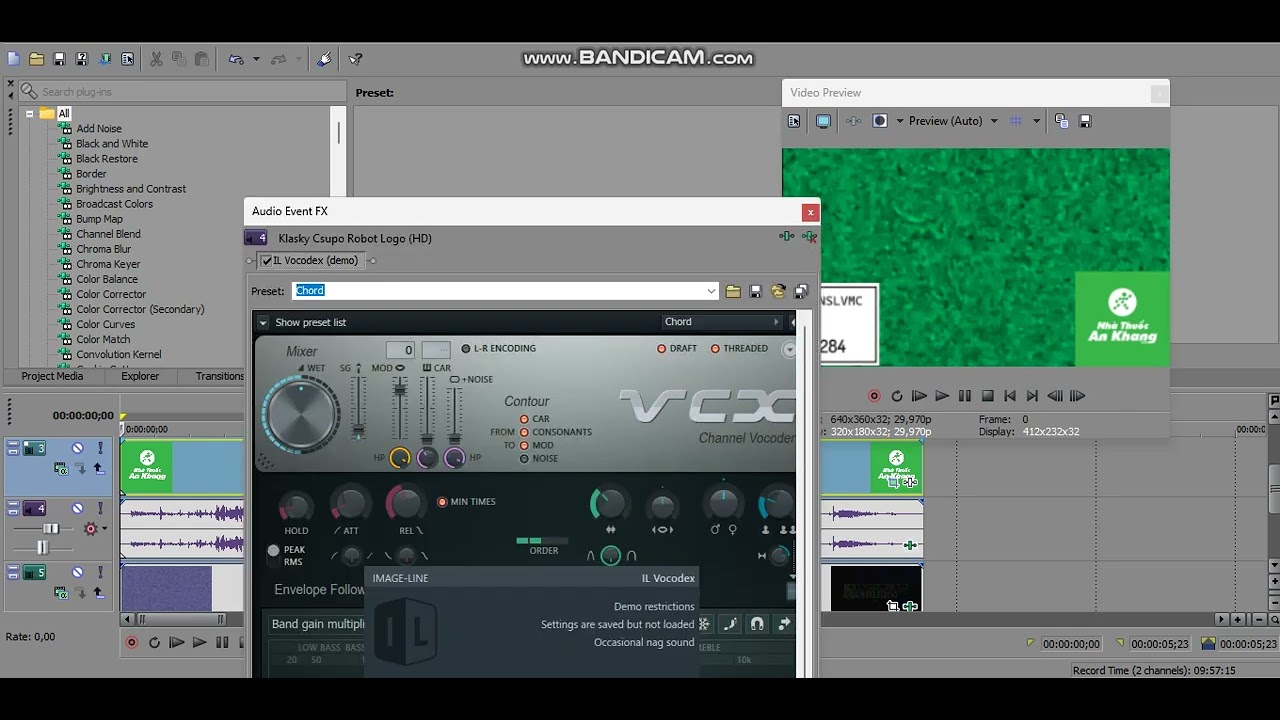1280x720 pixels.
Task: Toggle MIN TIMES option
Action: pos(467,501)
